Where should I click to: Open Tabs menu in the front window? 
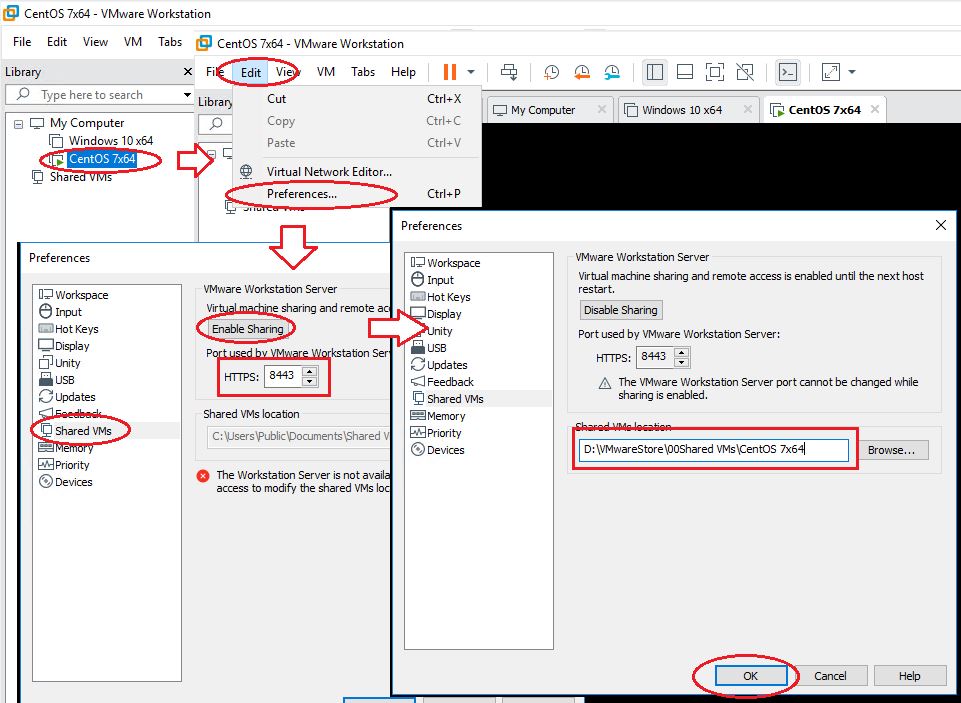[363, 72]
